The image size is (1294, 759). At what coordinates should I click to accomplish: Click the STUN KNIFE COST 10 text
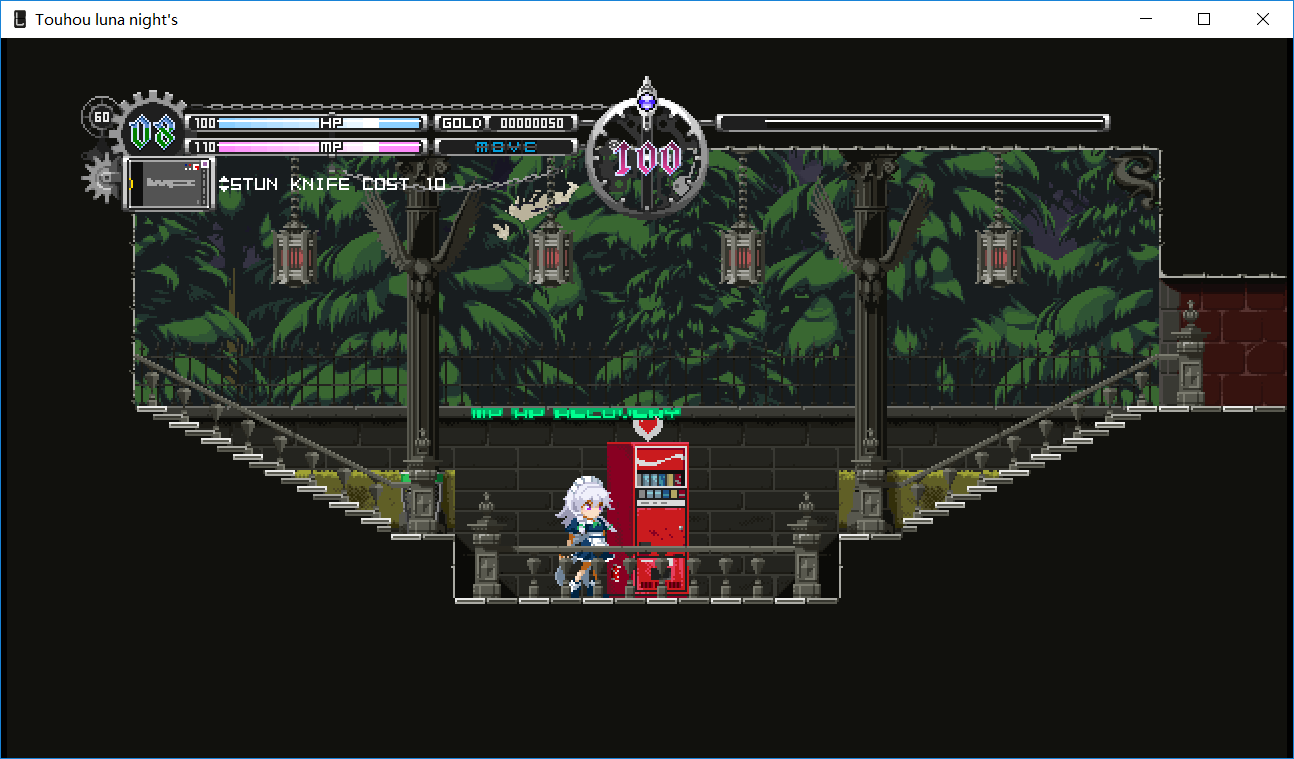coord(338,184)
